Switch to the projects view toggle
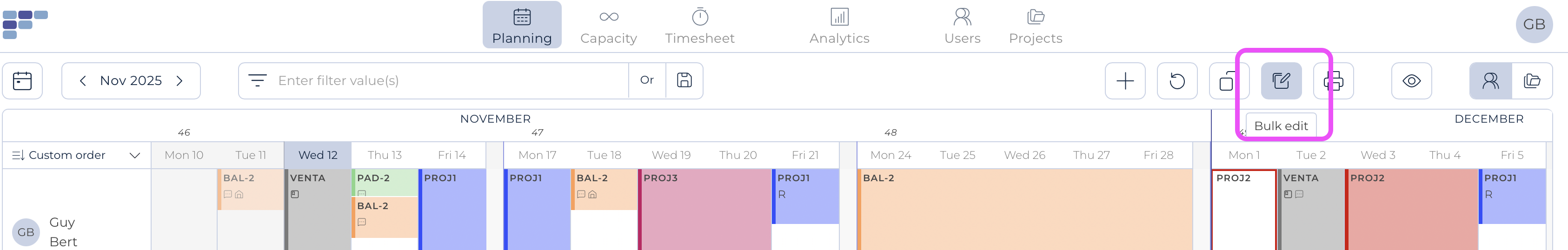Image resolution: width=1568 pixels, height=250 pixels. pos(1531,81)
